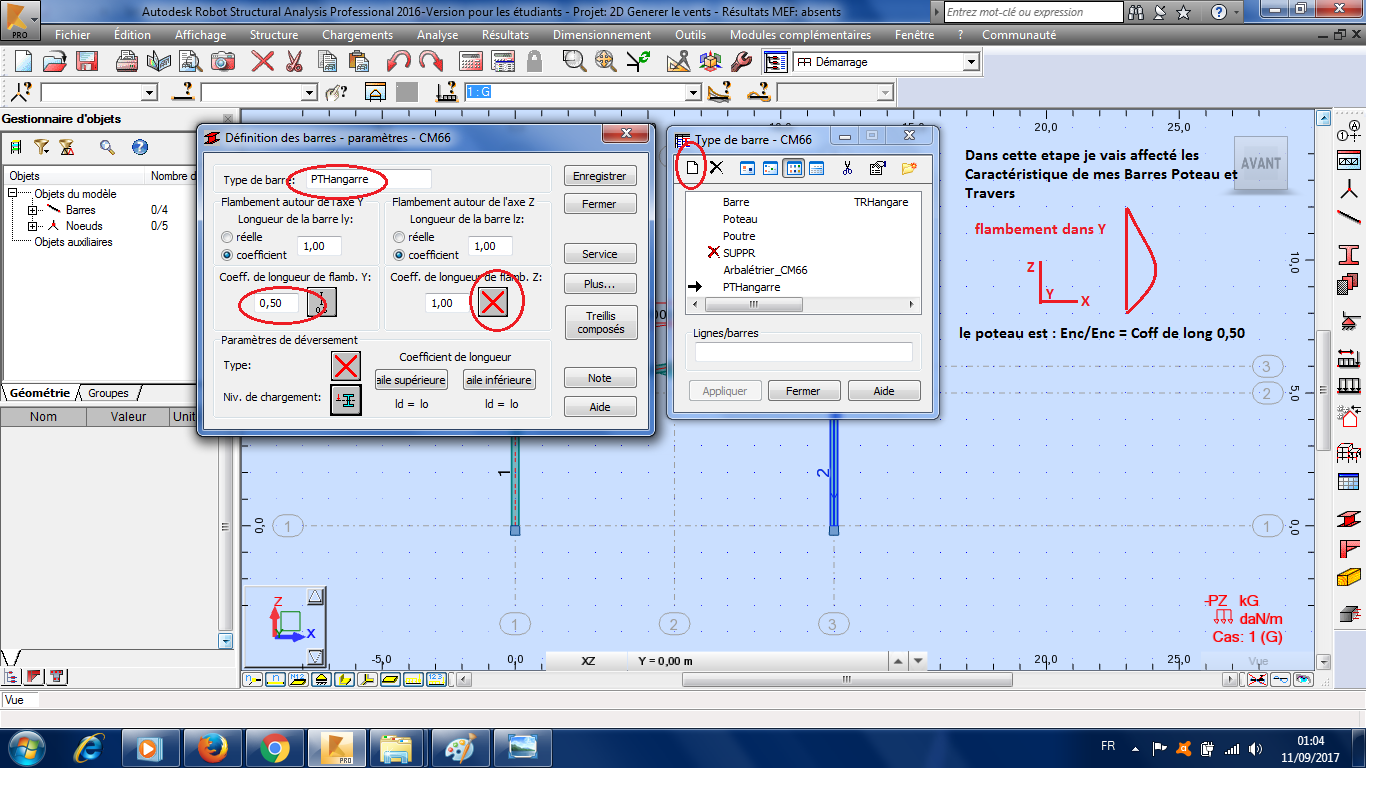Open buckling scheme icon next to Y coefficient 0,50
The width and height of the screenshot is (1398, 792).
coord(322,302)
